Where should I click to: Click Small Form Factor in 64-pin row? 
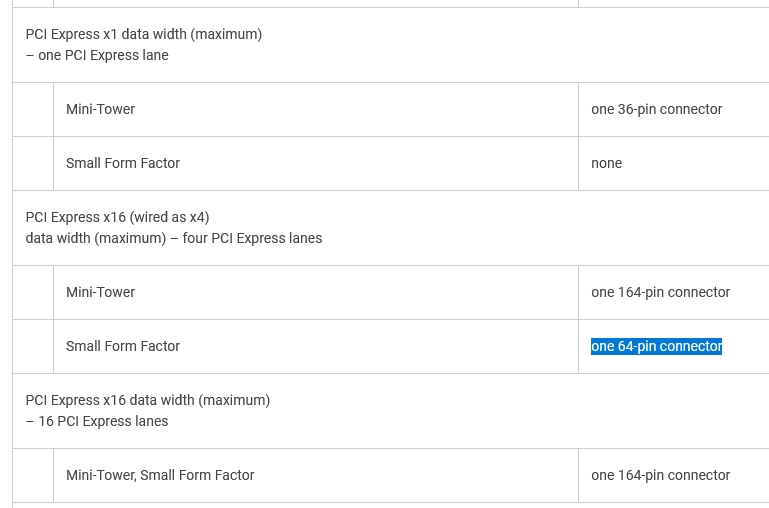click(123, 346)
